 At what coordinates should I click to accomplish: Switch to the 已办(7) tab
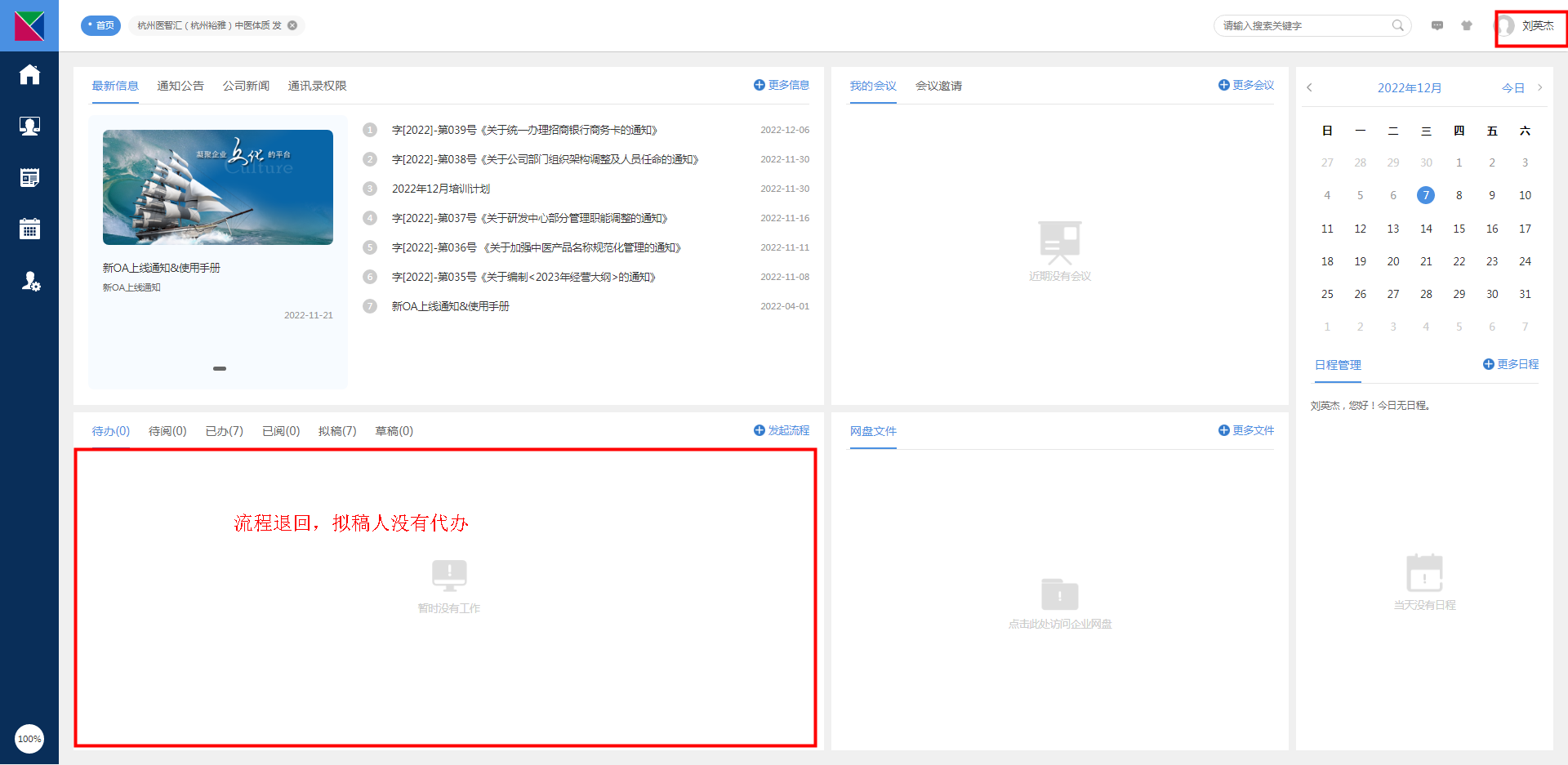[224, 431]
